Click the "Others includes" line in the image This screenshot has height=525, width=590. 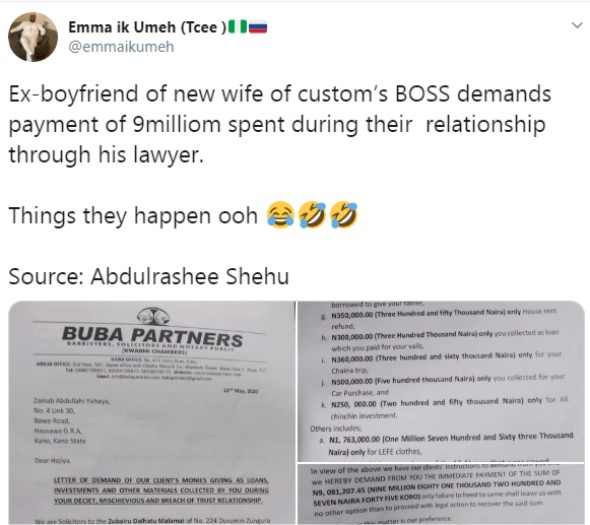336,428
